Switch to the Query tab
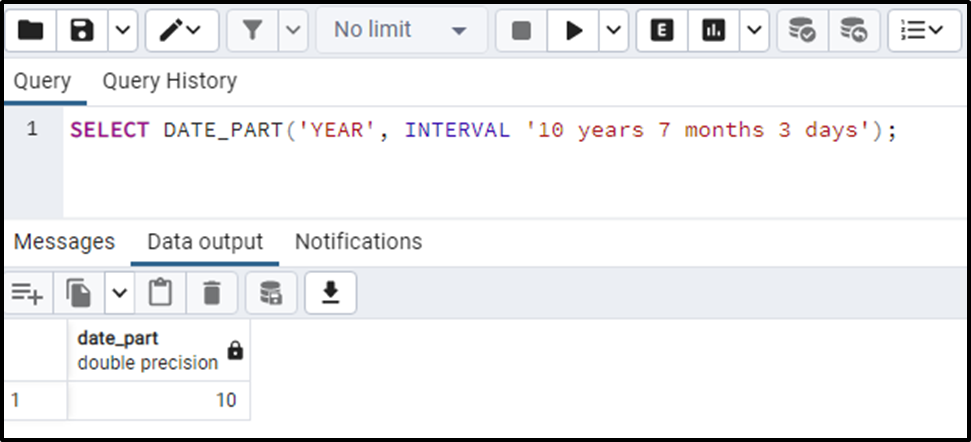Viewport: 971px width, 442px height. [x=42, y=81]
